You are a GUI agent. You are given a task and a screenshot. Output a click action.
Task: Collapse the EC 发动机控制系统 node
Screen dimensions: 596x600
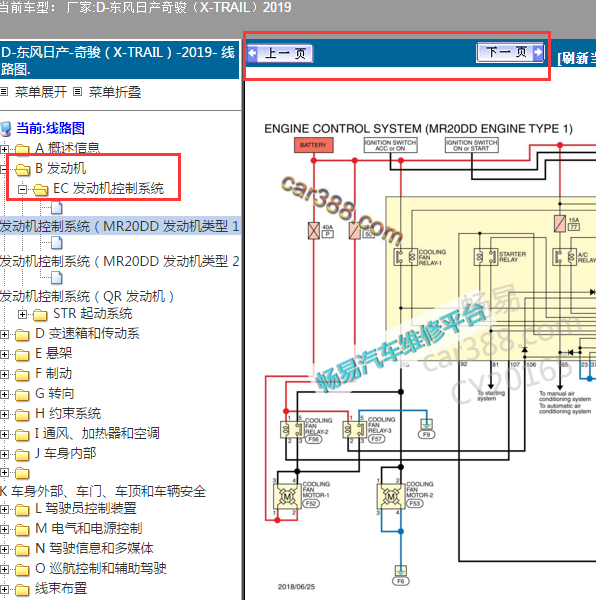coord(22,189)
